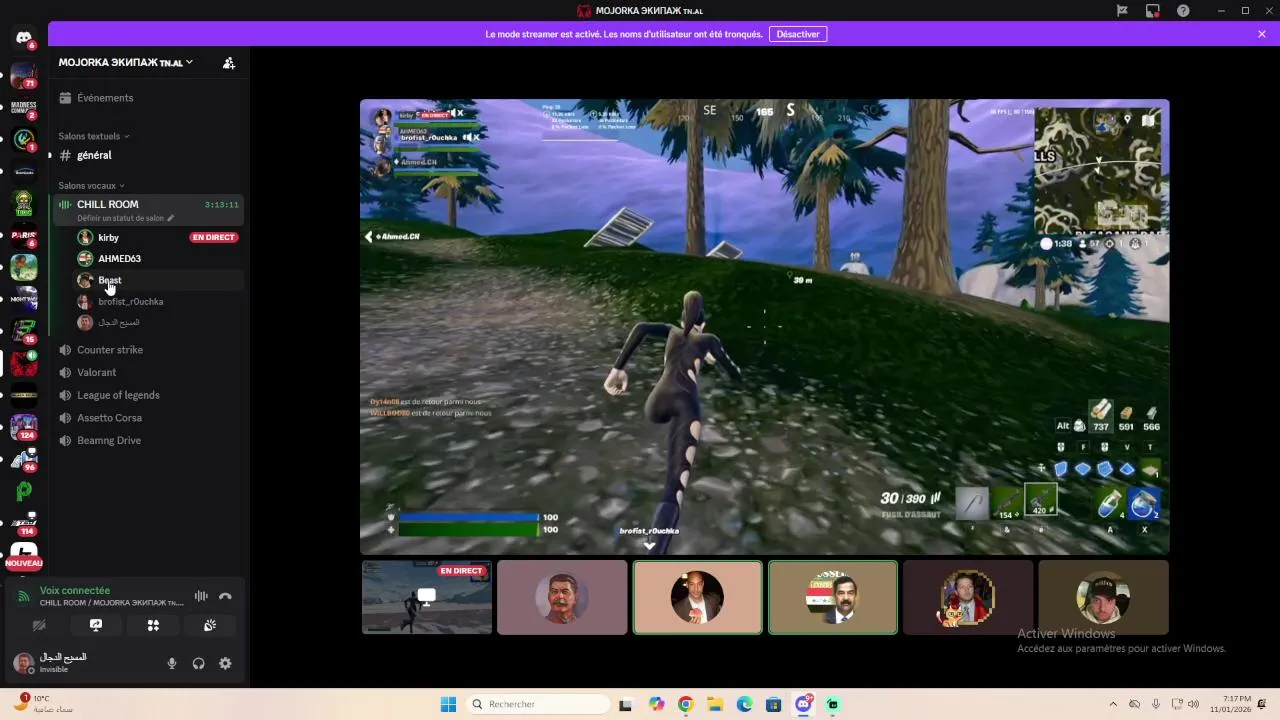Click own avatar showing Invisible status
Viewport: 1280px width, 720px height.
click(x=23, y=663)
